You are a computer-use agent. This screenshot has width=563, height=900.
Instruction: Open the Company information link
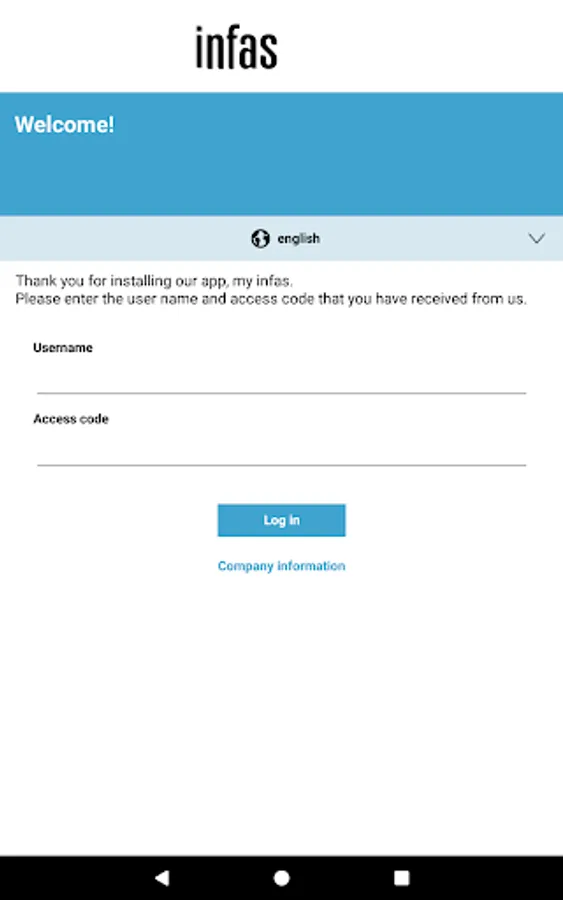click(281, 566)
